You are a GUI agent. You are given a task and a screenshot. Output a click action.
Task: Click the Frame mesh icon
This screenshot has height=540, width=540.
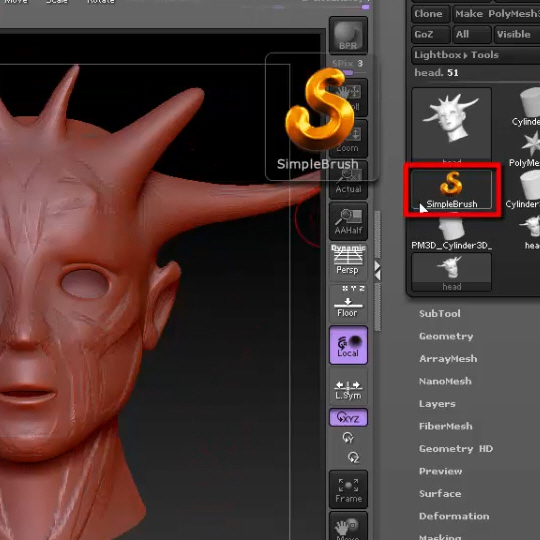tap(348, 489)
